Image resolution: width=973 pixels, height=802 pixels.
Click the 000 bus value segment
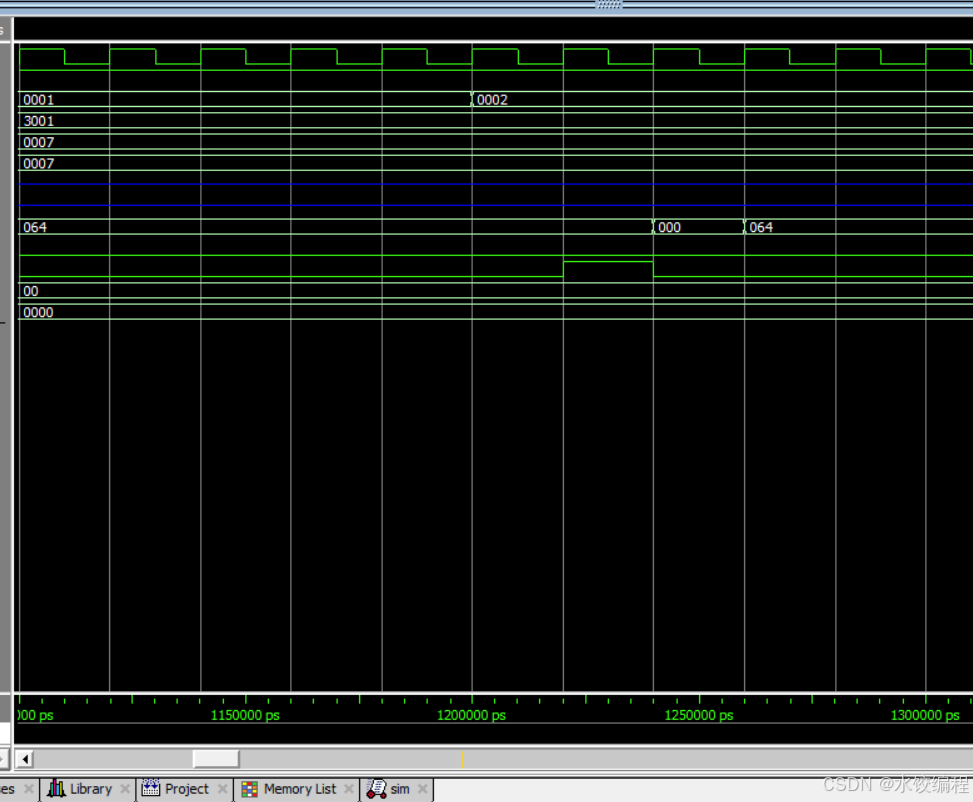coord(669,227)
